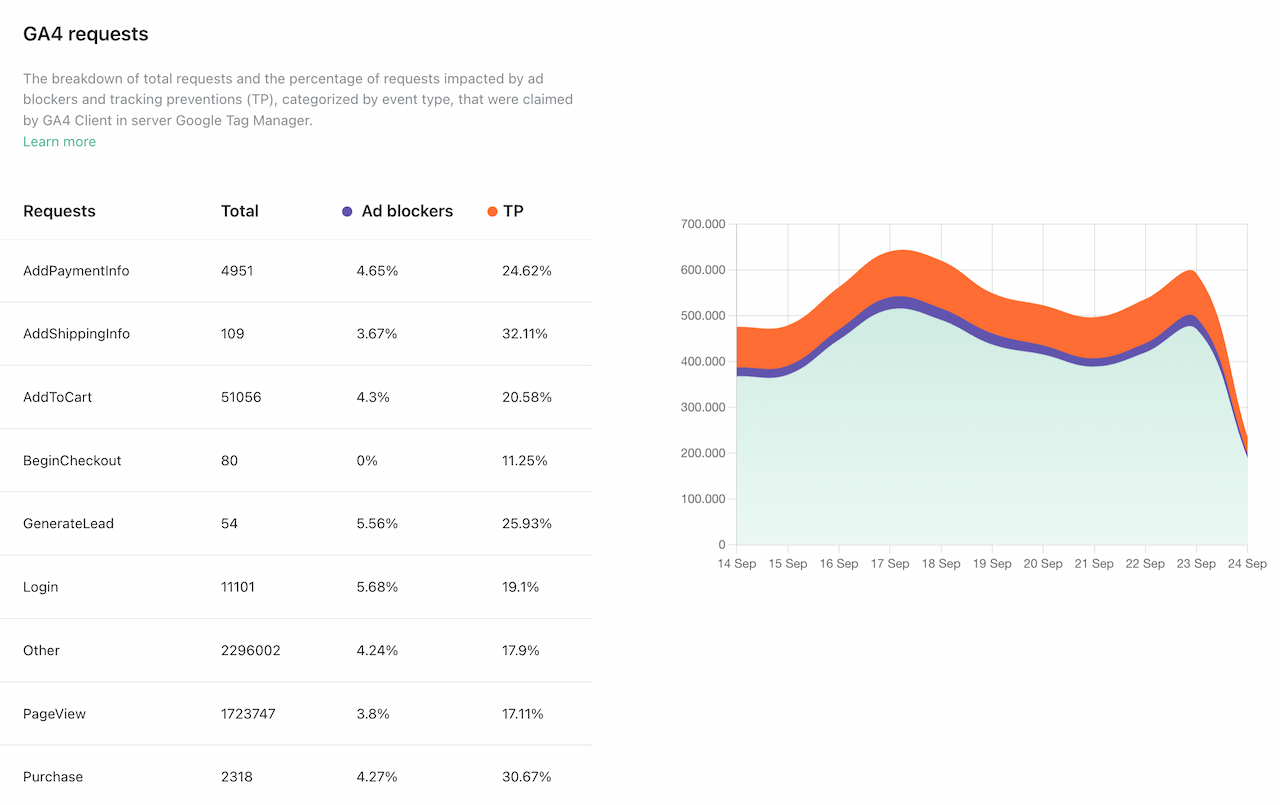Click the GenerateLead request row
Image resolution: width=1280 pixels, height=805 pixels.
(69, 524)
